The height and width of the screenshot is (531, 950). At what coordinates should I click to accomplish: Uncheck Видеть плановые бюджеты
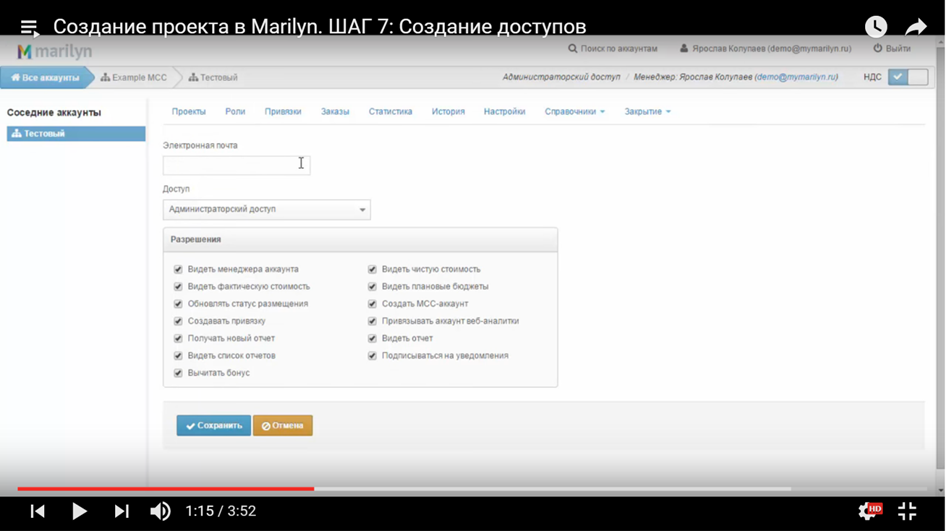click(372, 286)
